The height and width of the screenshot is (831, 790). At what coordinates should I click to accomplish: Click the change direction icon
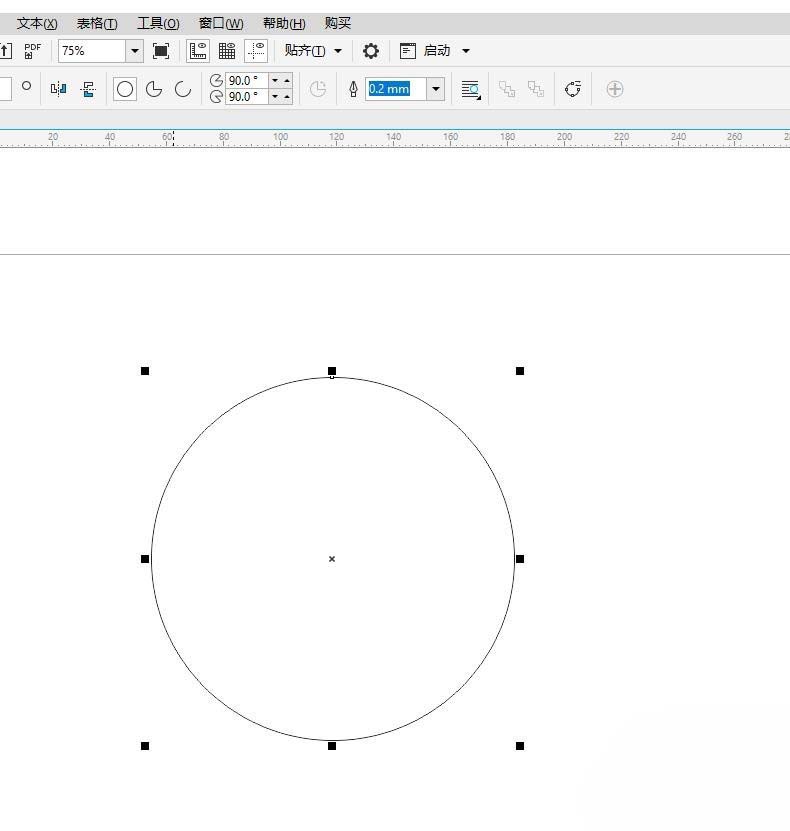[318, 89]
